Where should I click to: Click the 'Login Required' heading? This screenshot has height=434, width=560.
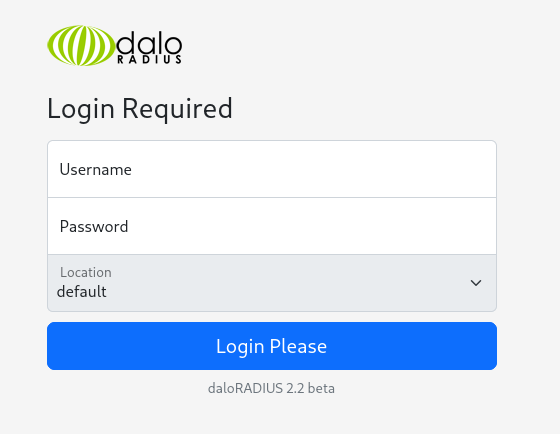click(x=140, y=109)
